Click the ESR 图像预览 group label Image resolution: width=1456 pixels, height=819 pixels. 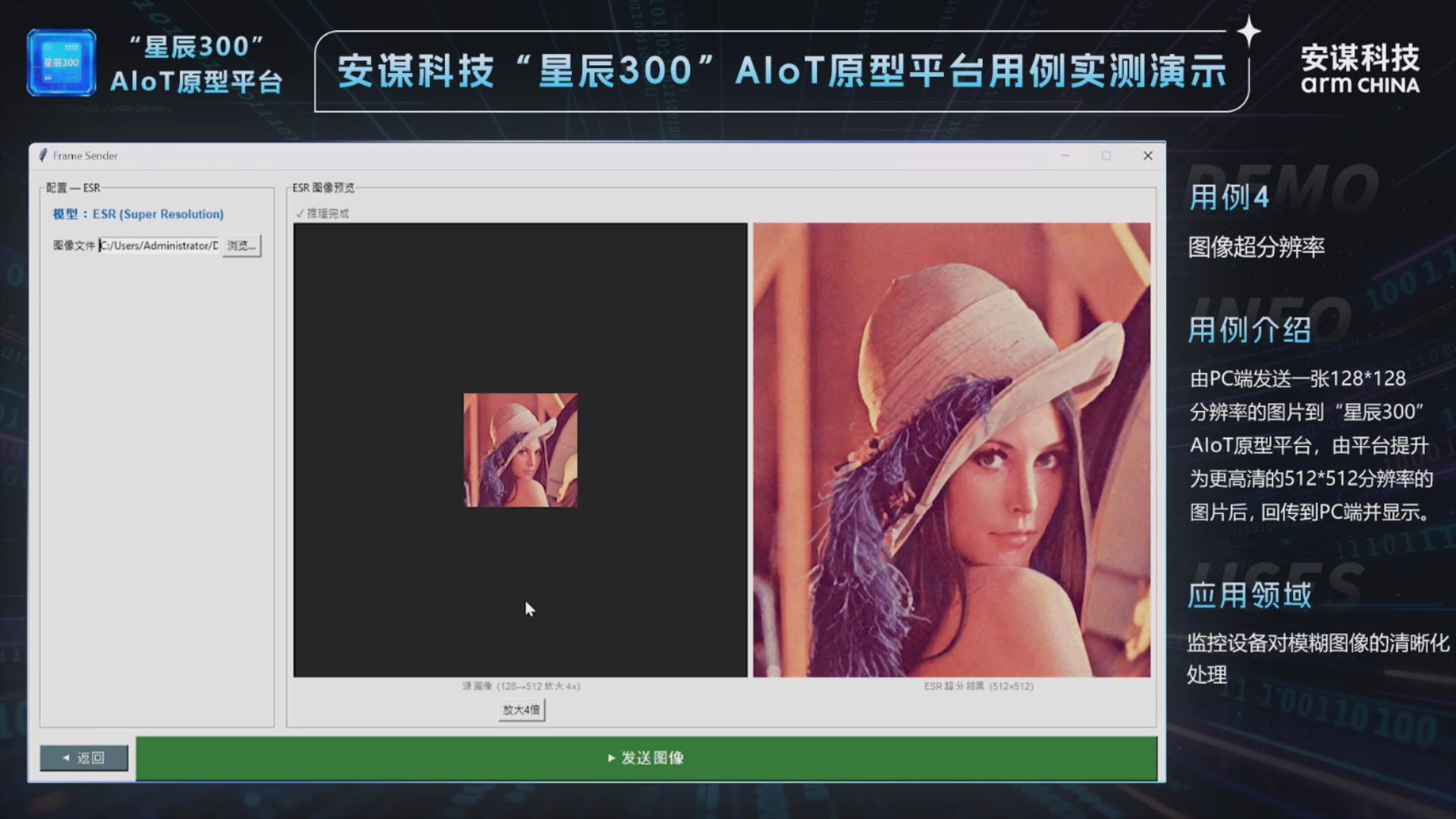pyautogui.click(x=324, y=187)
